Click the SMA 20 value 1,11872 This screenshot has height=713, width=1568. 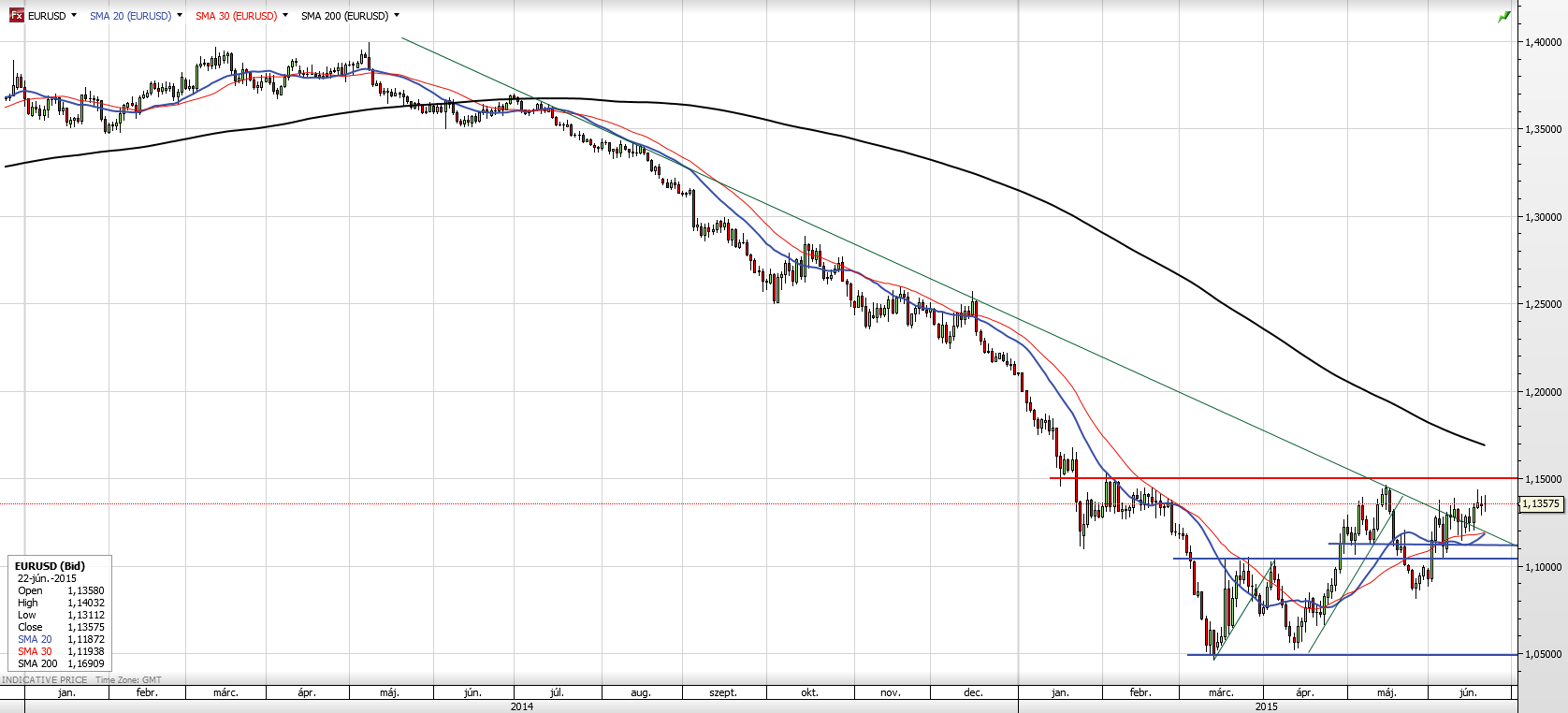click(x=86, y=639)
